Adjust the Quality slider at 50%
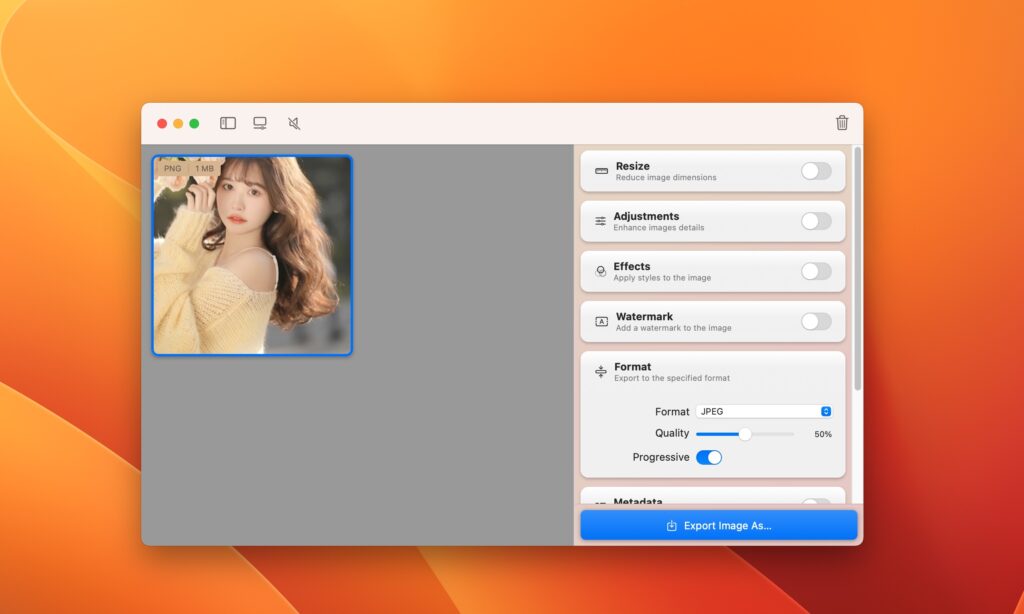The width and height of the screenshot is (1024, 614). coord(744,434)
